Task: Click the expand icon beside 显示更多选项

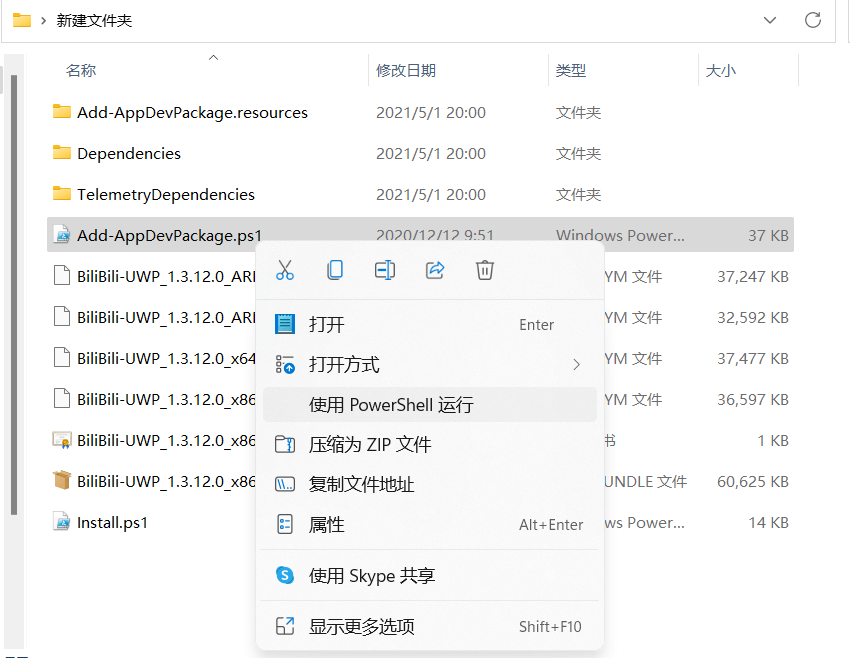Action: point(285,626)
